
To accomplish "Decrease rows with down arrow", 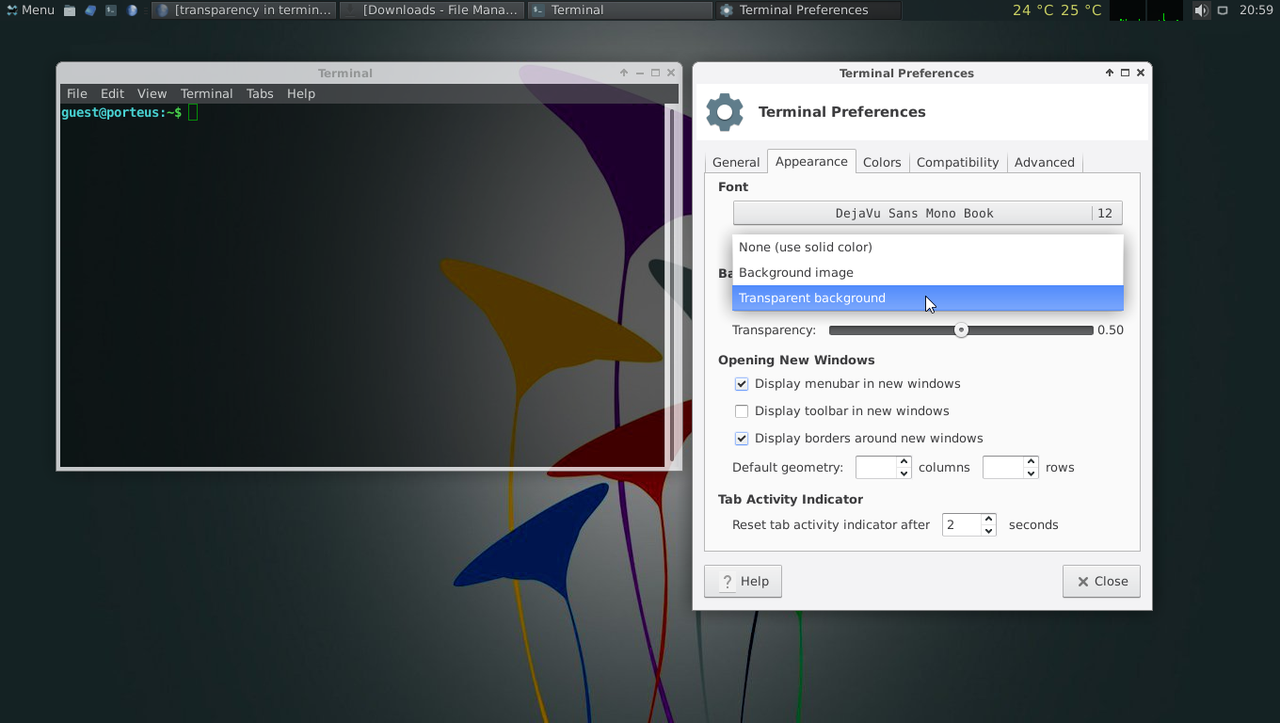I will 1031,473.
